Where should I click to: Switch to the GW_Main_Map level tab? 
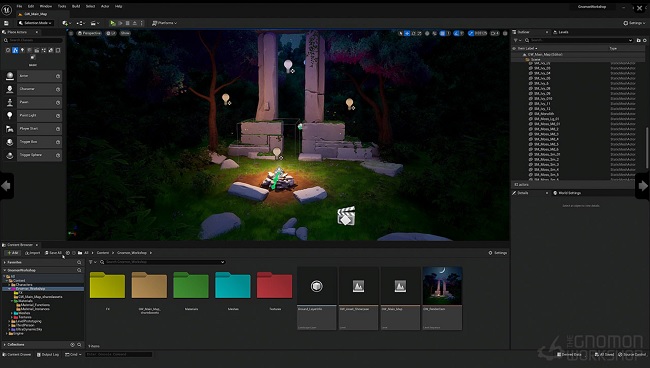point(35,14)
